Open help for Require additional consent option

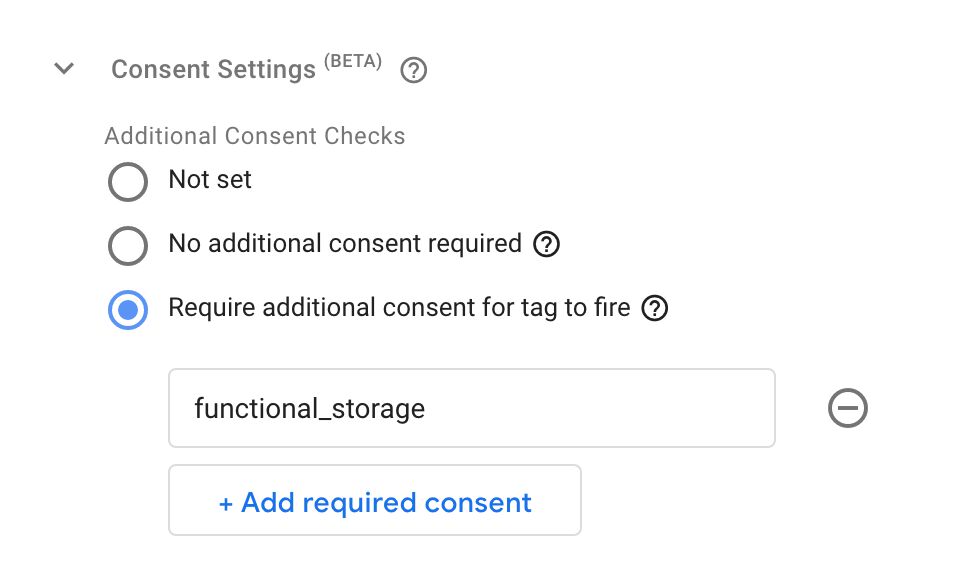coord(654,308)
